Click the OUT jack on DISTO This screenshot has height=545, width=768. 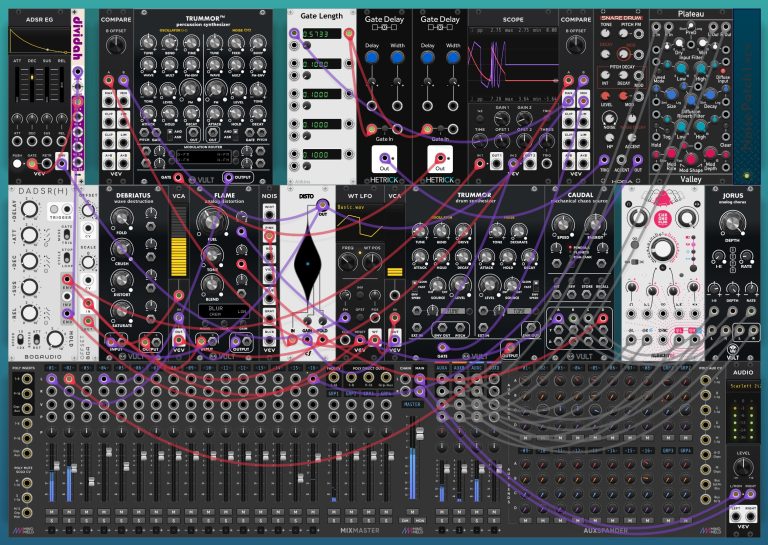pos(322,205)
